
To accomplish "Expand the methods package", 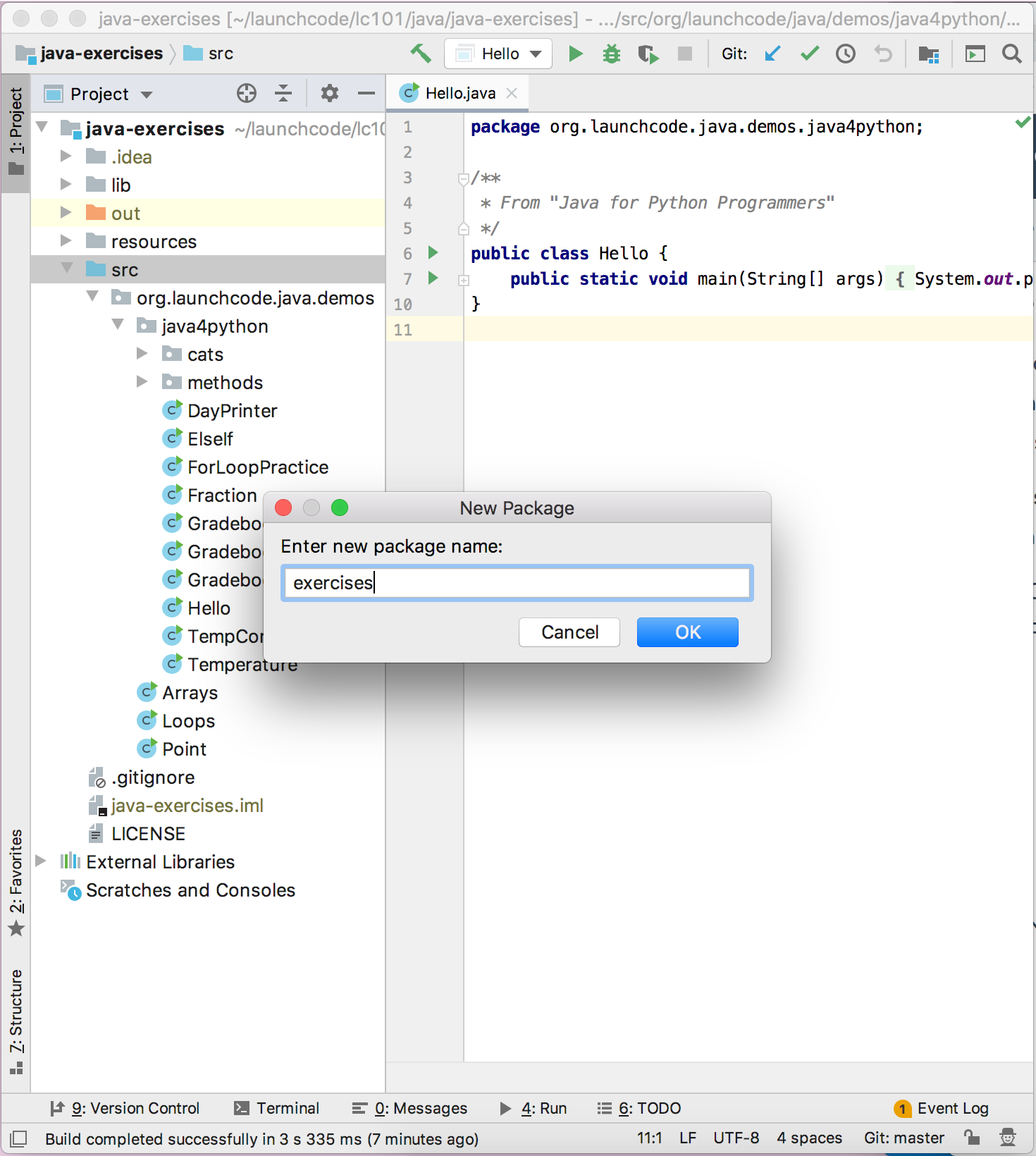I will 142,381.
